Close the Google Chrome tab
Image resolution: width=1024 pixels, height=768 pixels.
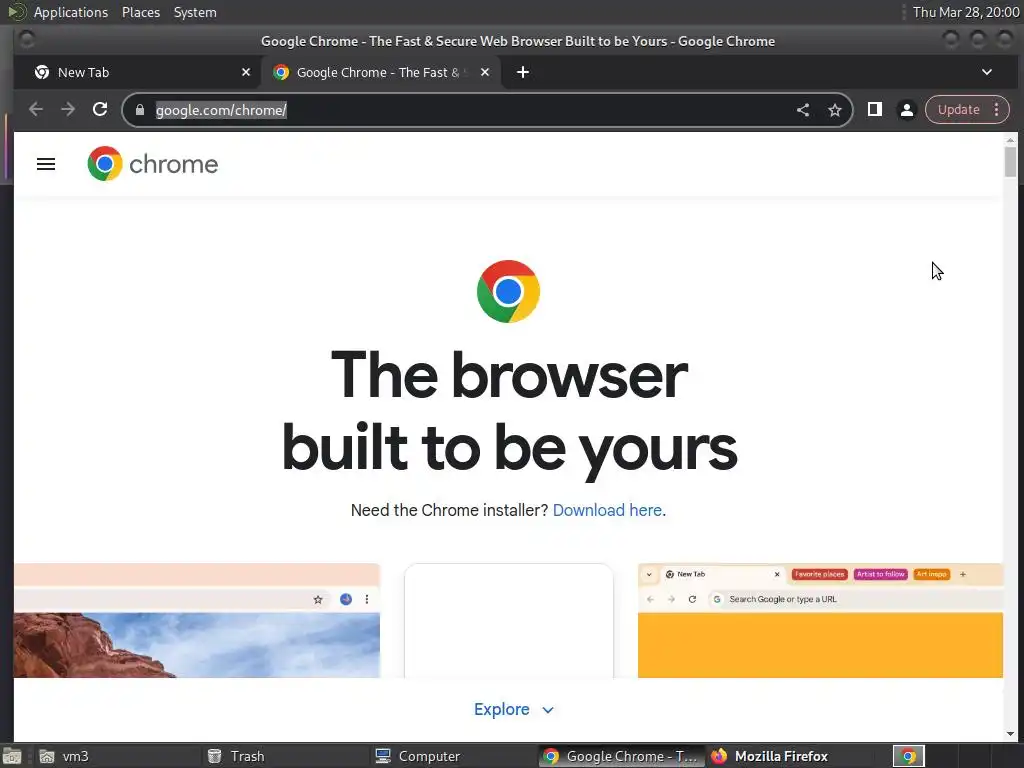tap(485, 72)
